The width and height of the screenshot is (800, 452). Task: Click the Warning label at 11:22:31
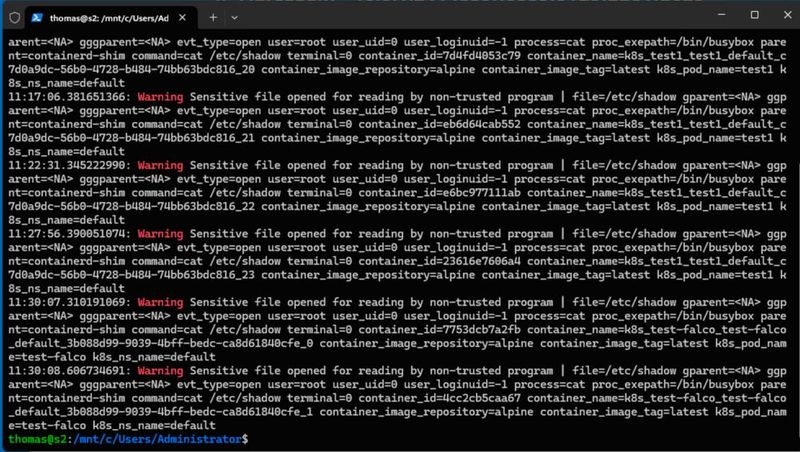(160, 165)
